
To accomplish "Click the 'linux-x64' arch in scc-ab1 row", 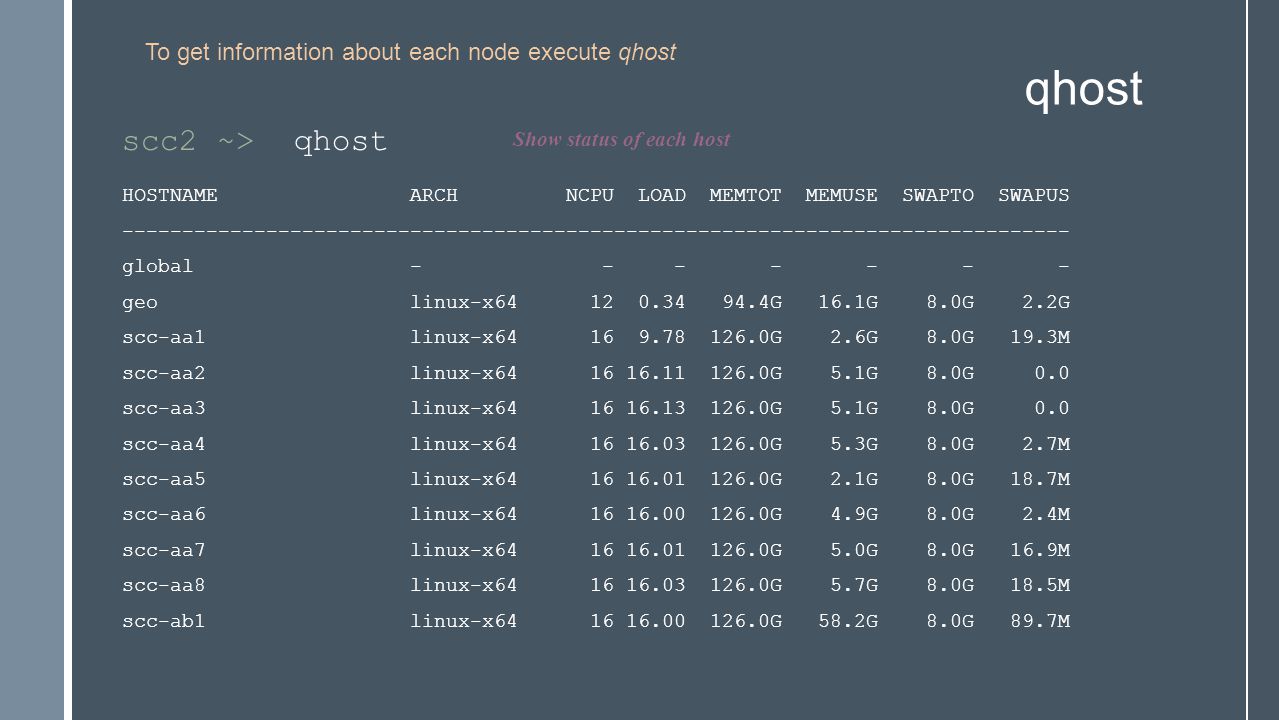I will tap(464, 622).
